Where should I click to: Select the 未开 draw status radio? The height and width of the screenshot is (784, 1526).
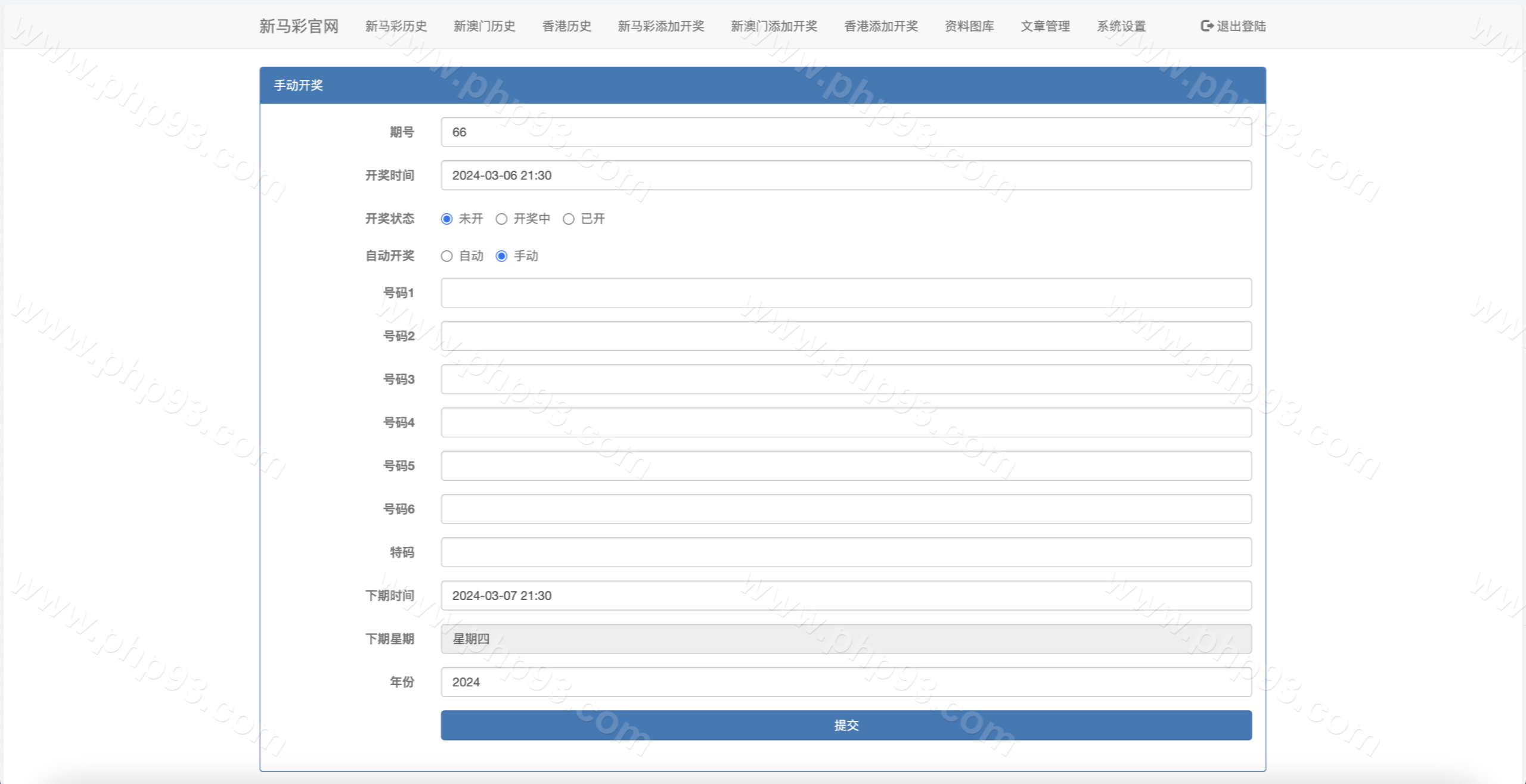(446, 219)
